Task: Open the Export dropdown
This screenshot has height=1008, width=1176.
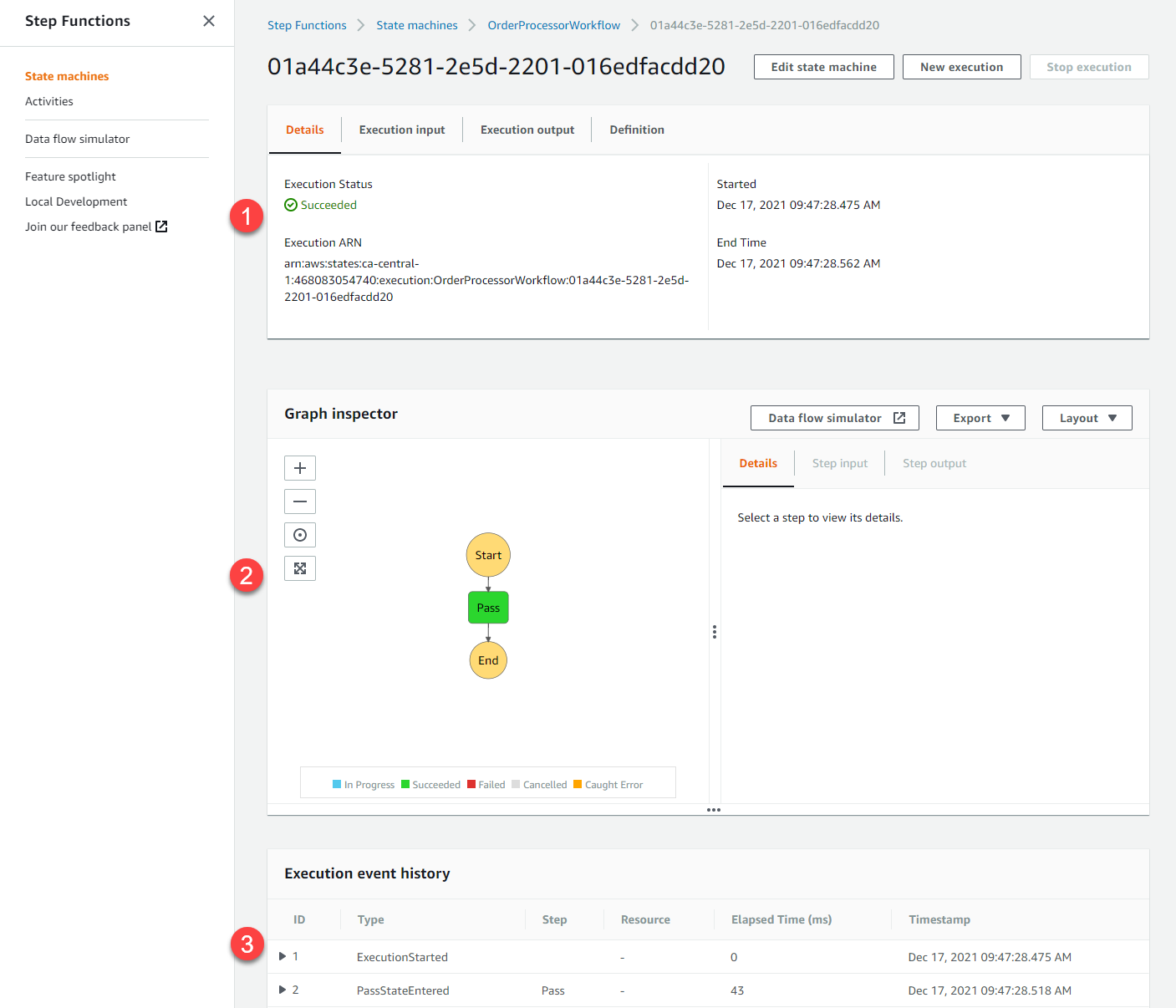Action: point(980,418)
